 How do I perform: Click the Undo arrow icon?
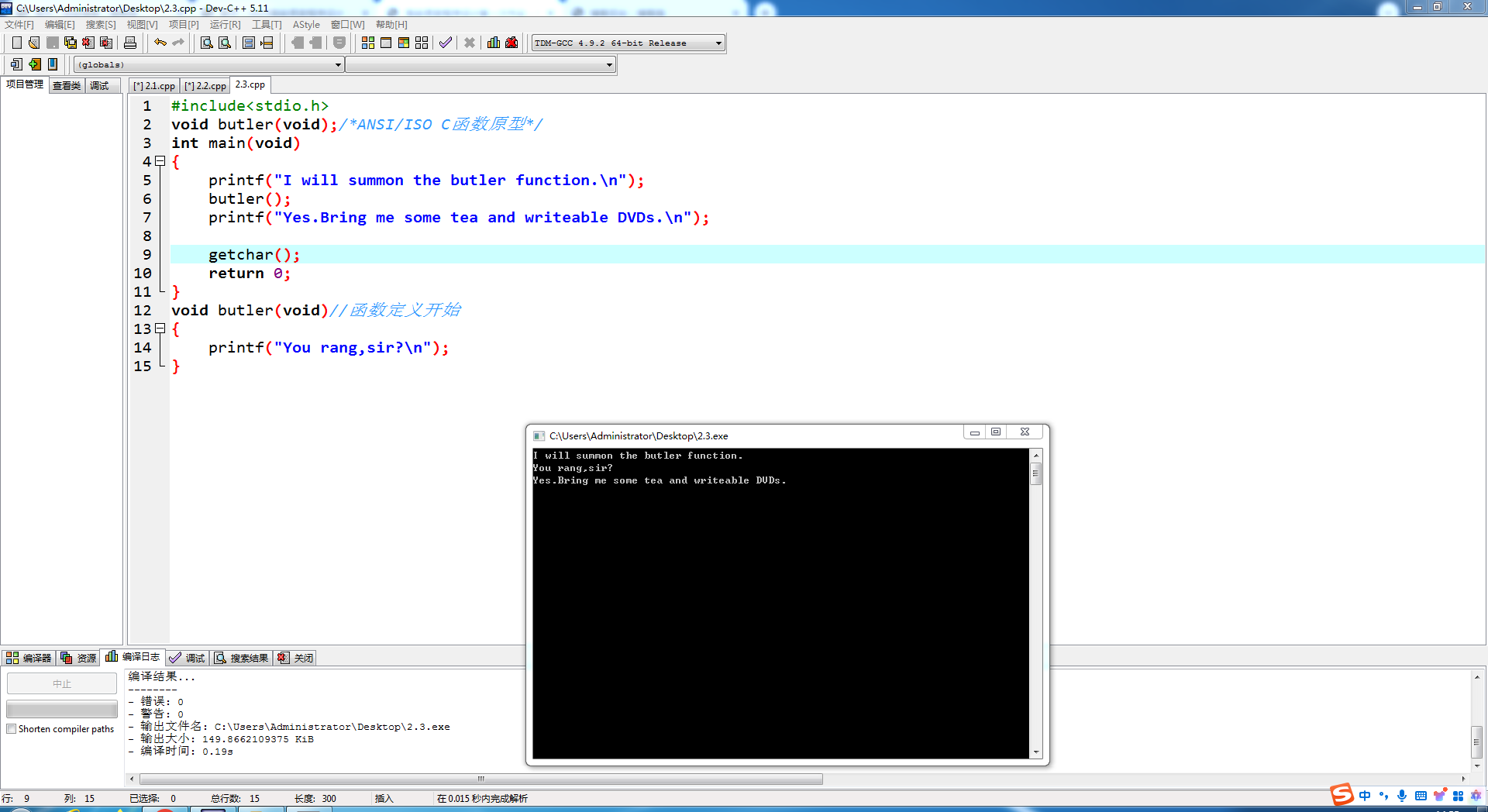tap(160, 43)
